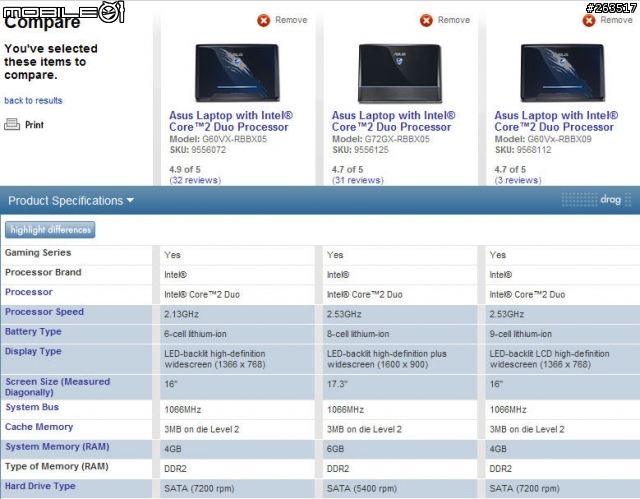View the 31 reviews link
Image resolution: width=640 pixels, height=499 pixels.
[358, 180]
